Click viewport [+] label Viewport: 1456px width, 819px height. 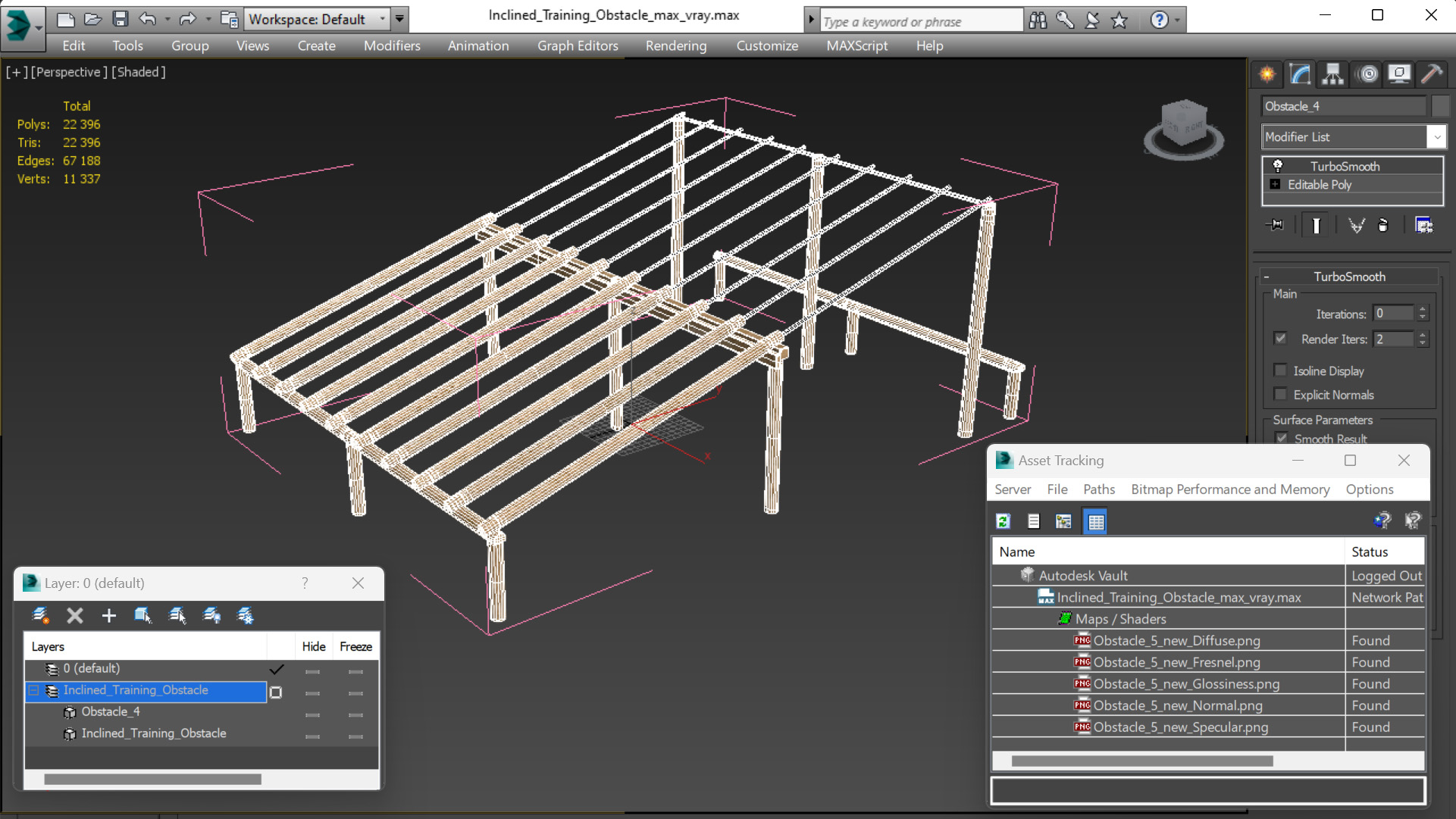point(17,72)
